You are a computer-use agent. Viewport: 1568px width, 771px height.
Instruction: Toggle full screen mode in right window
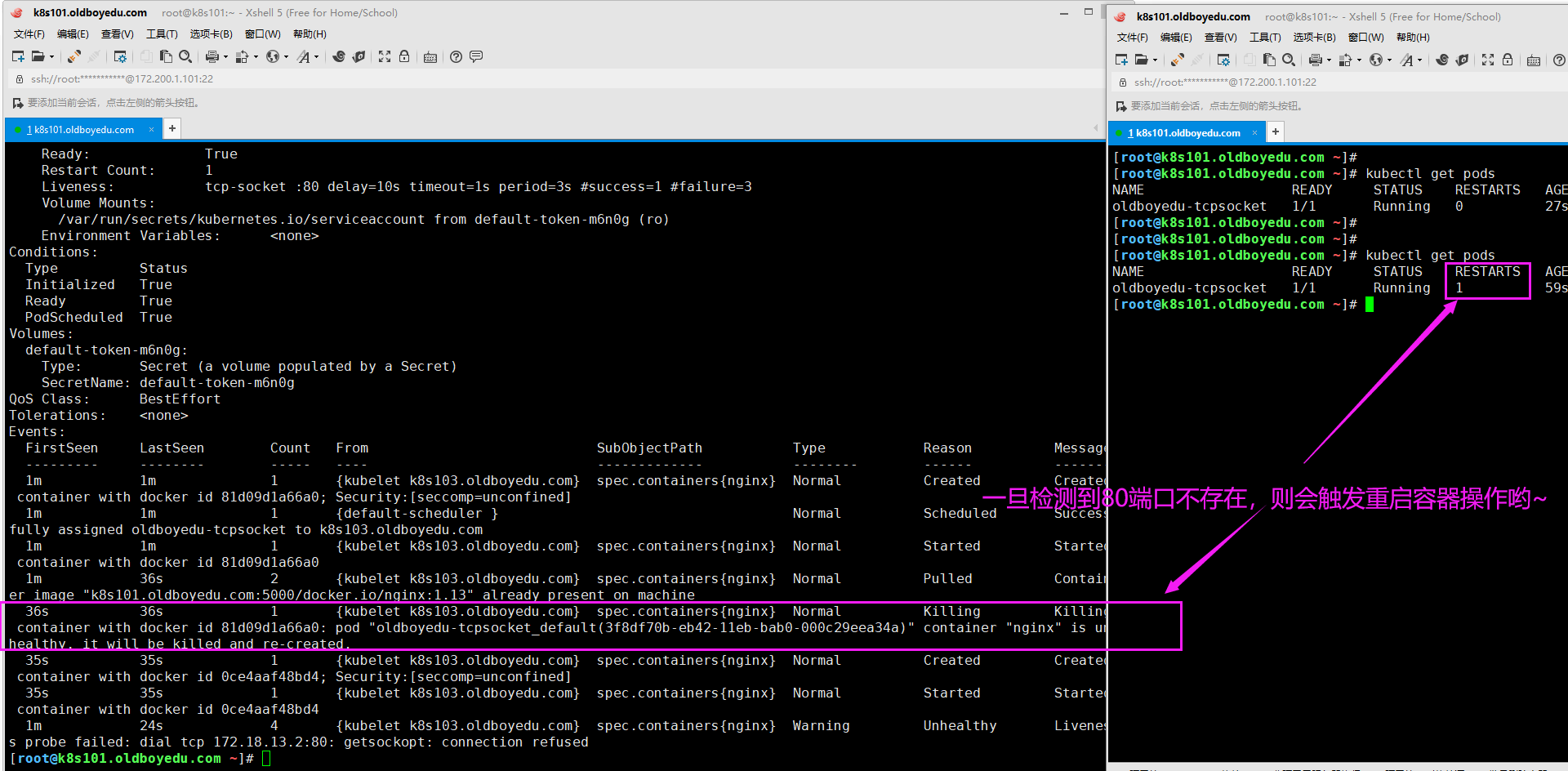click(1488, 60)
